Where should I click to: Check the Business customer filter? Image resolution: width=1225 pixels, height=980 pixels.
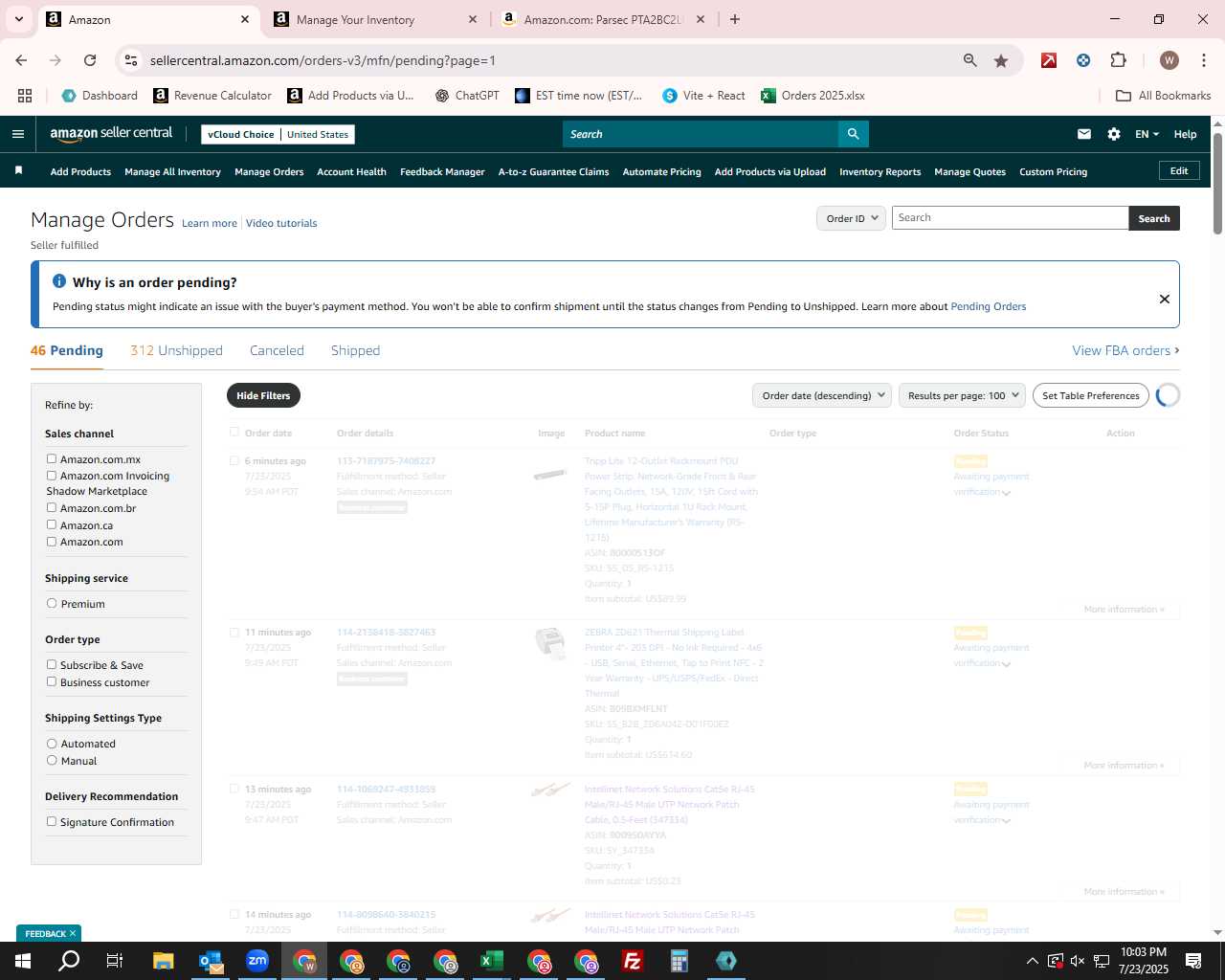click(52, 681)
